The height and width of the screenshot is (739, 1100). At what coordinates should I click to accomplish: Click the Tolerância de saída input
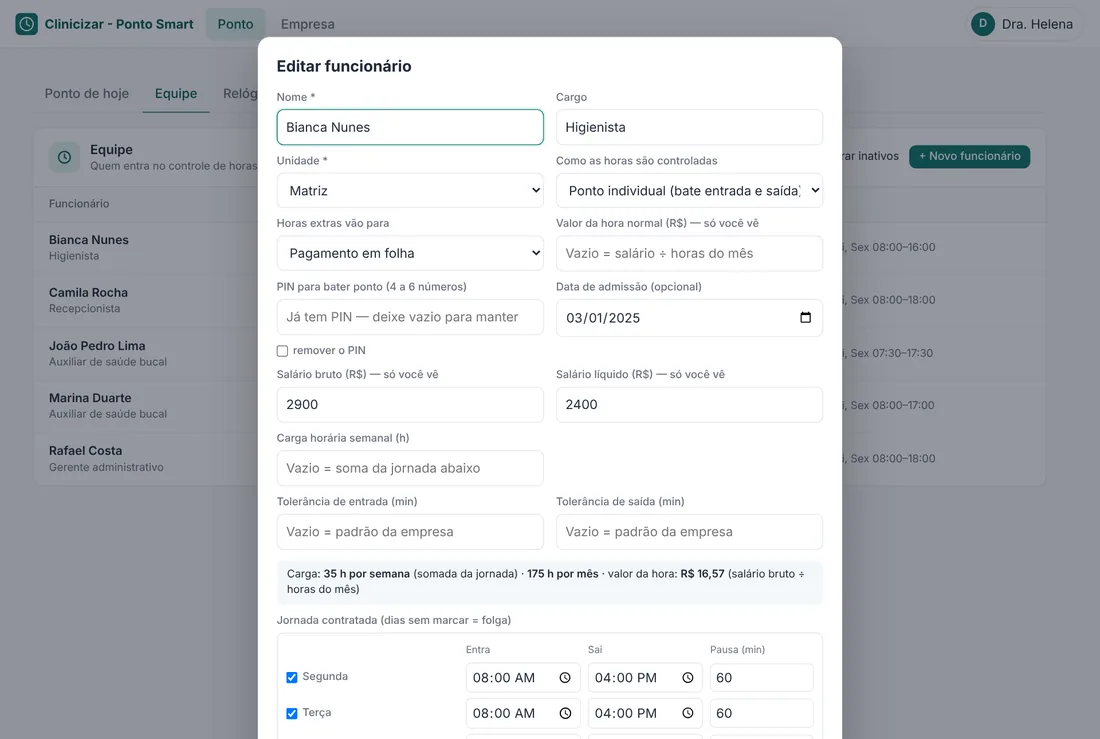[689, 532]
